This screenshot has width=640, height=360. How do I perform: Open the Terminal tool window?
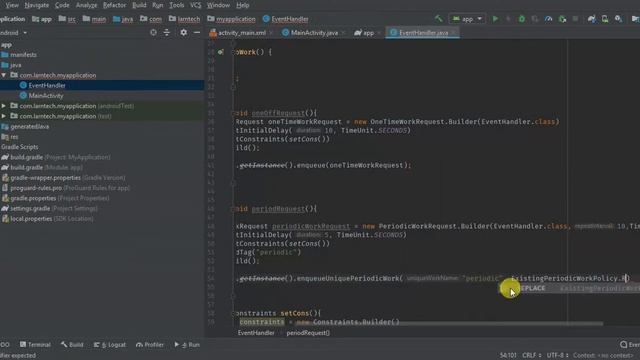pyautogui.click(x=35, y=344)
